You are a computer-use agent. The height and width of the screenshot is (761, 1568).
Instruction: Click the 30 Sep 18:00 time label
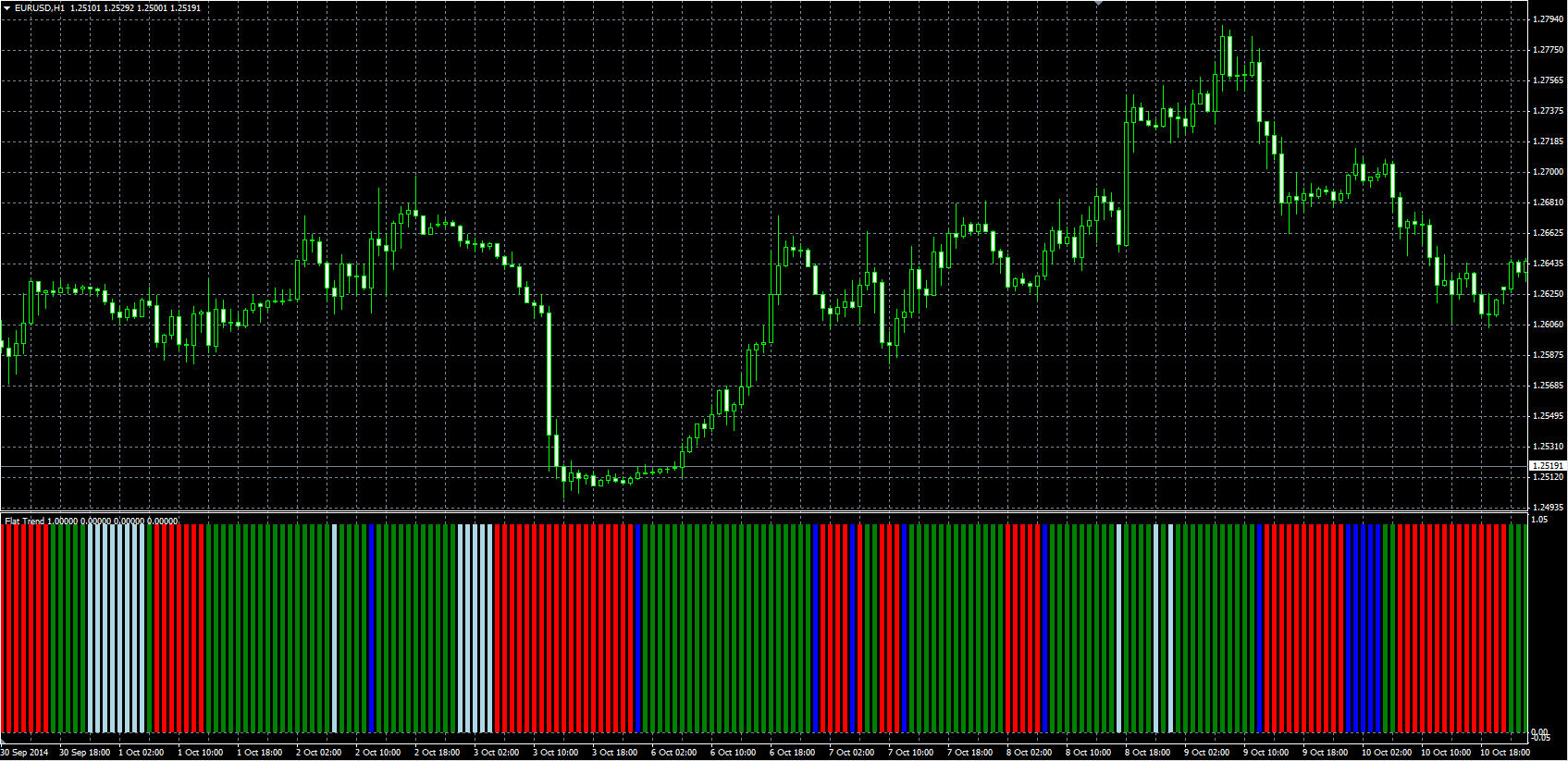85,753
